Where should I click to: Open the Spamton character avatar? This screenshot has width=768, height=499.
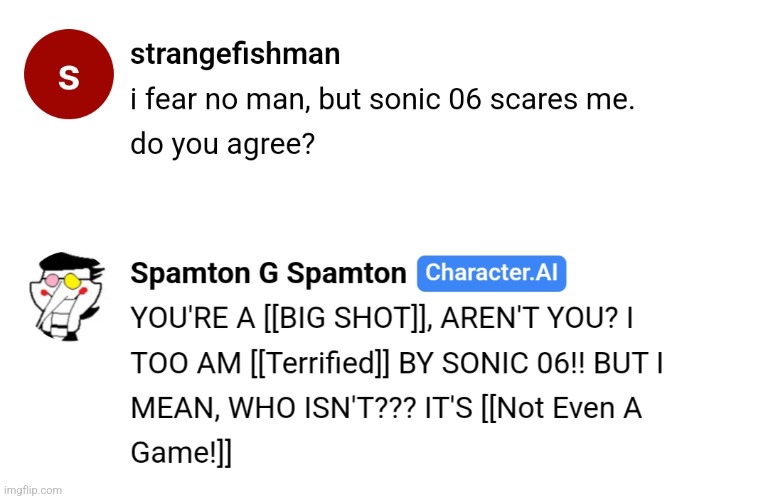(67, 297)
